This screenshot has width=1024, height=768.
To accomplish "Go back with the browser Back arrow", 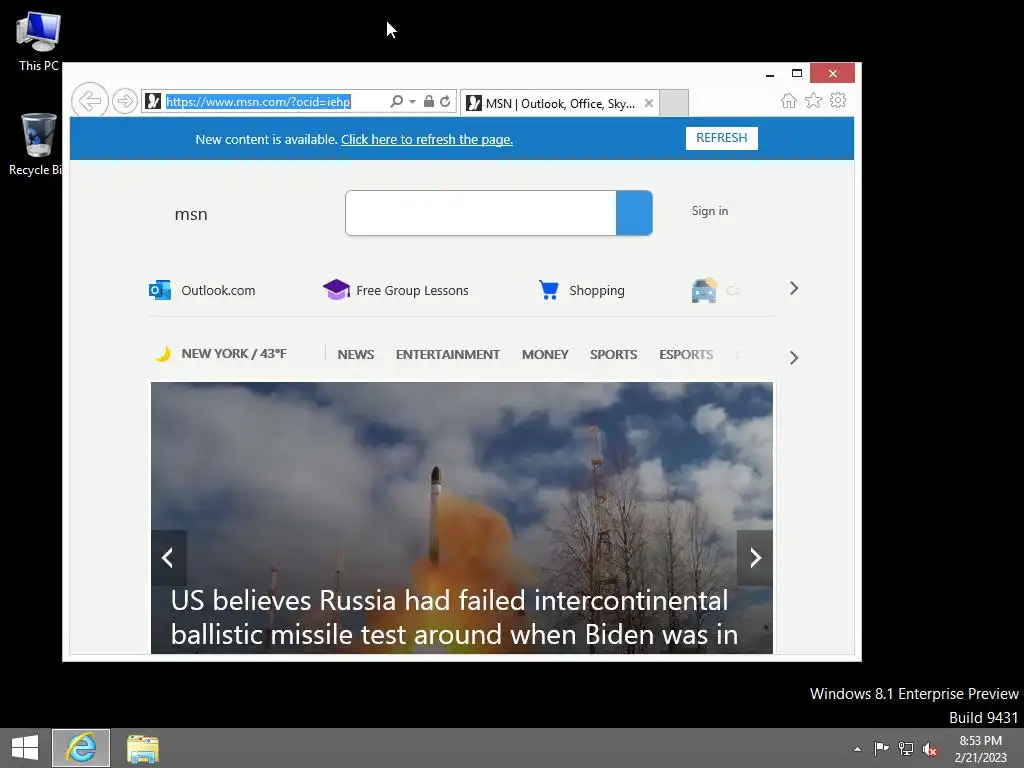I will point(89,101).
